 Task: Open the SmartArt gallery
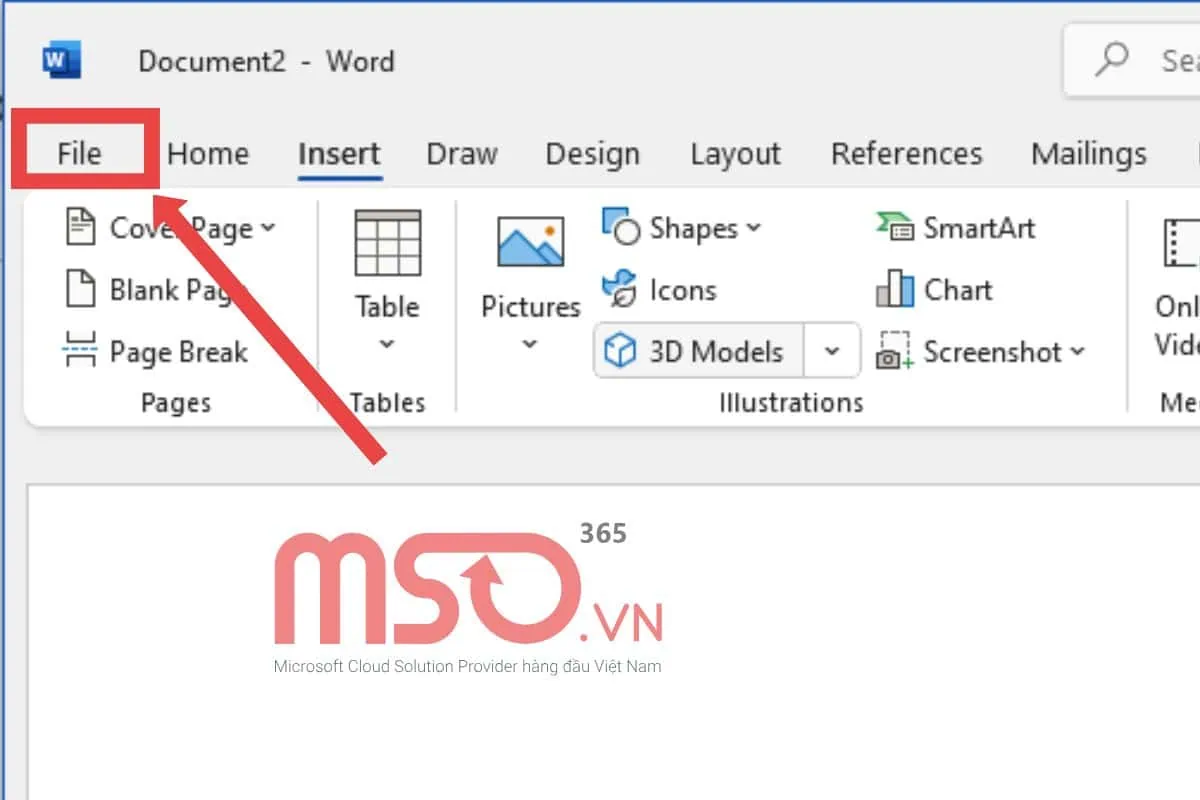956,228
